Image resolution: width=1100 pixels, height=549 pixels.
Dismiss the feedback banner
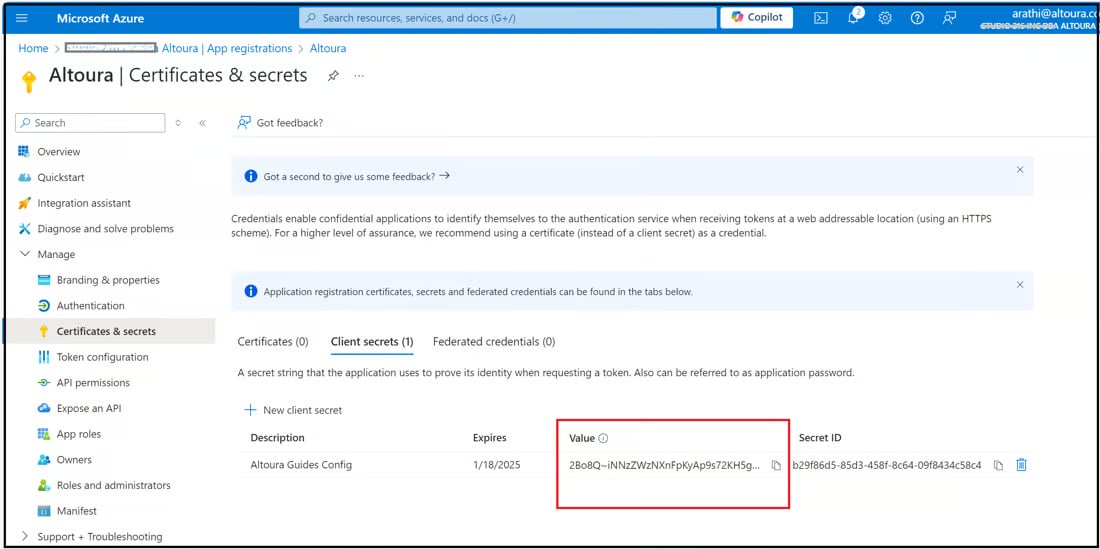point(1020,170)
